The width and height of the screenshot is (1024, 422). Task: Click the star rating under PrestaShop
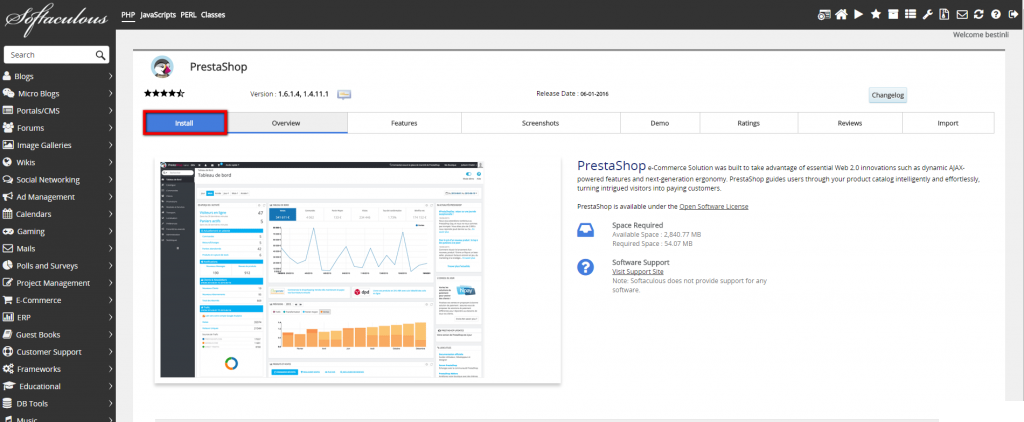click(165, 93)
